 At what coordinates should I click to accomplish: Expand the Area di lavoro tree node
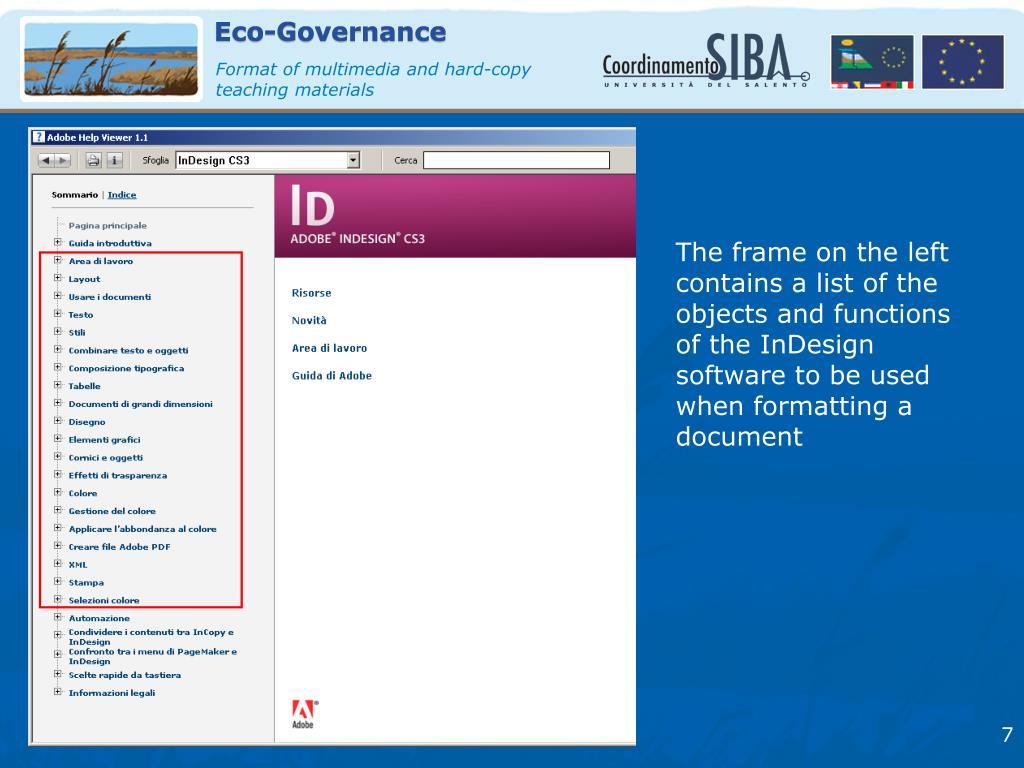click(x=57, y=260)
